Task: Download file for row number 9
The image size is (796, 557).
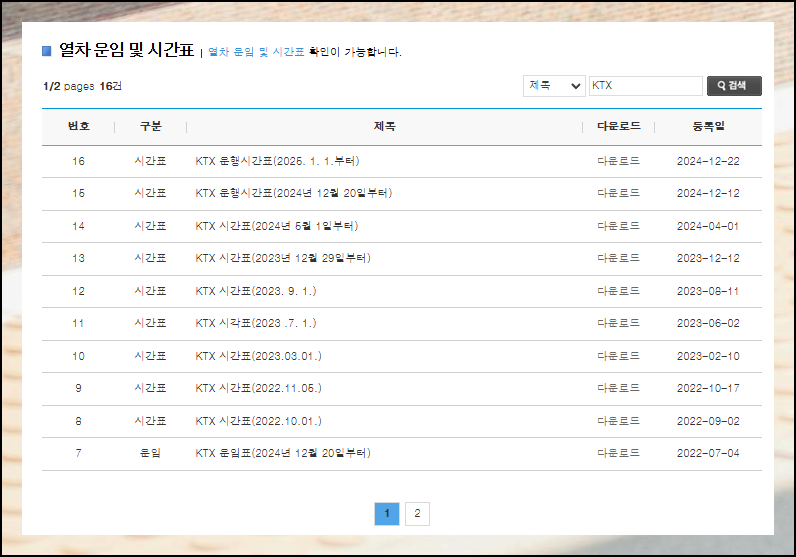Action: (618, 388)
